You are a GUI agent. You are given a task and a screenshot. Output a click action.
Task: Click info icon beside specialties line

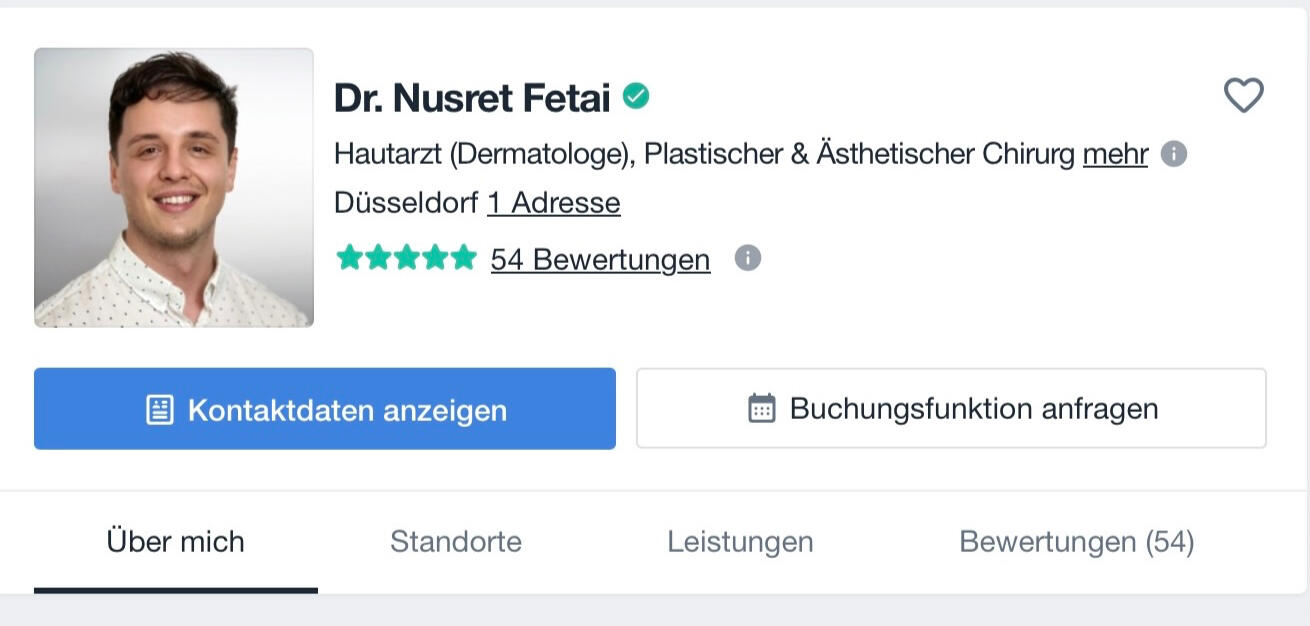(1174, 154)
